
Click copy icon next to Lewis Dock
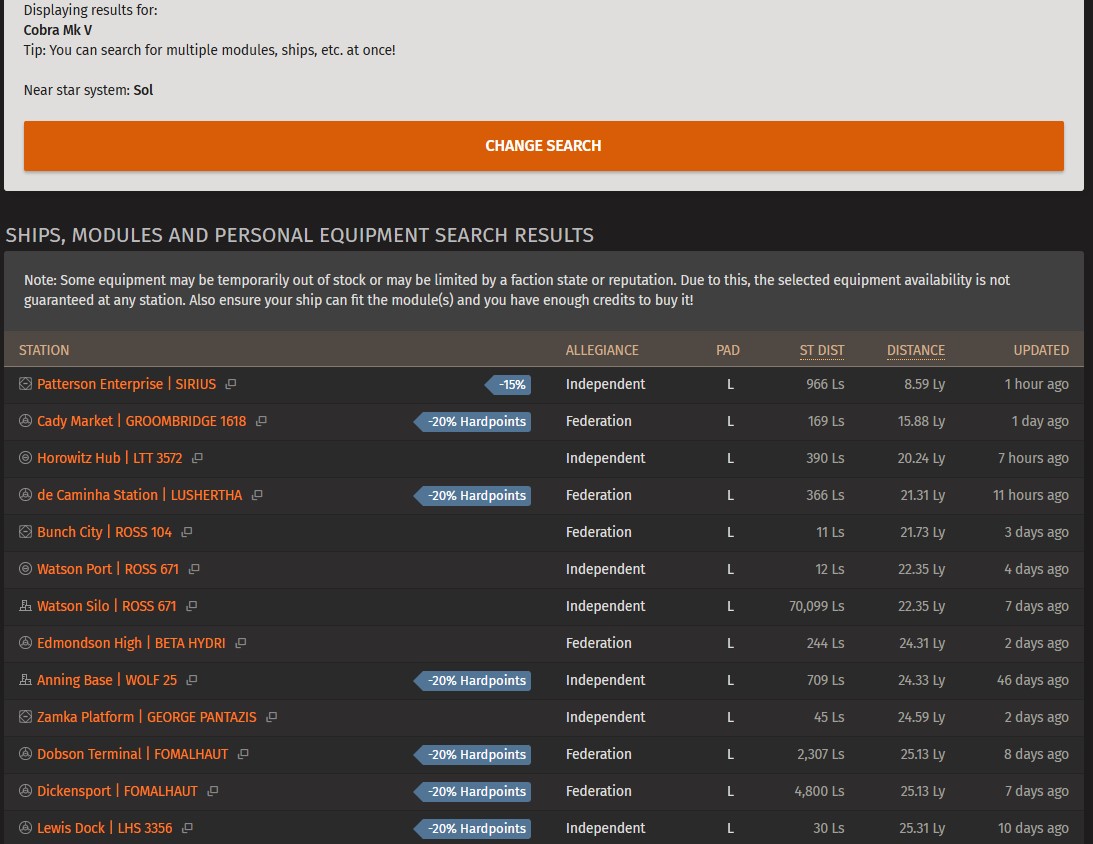187,827
